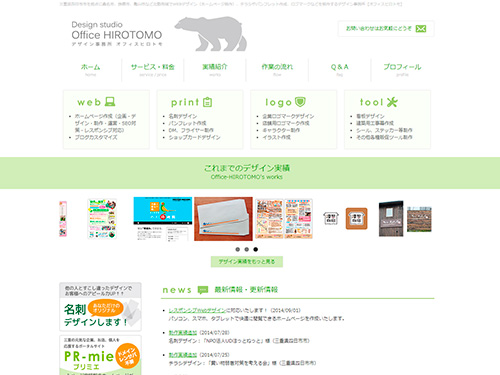Select the first carousel pagination dot
Viewport: 500px width, 375px height.
(238, 249)
